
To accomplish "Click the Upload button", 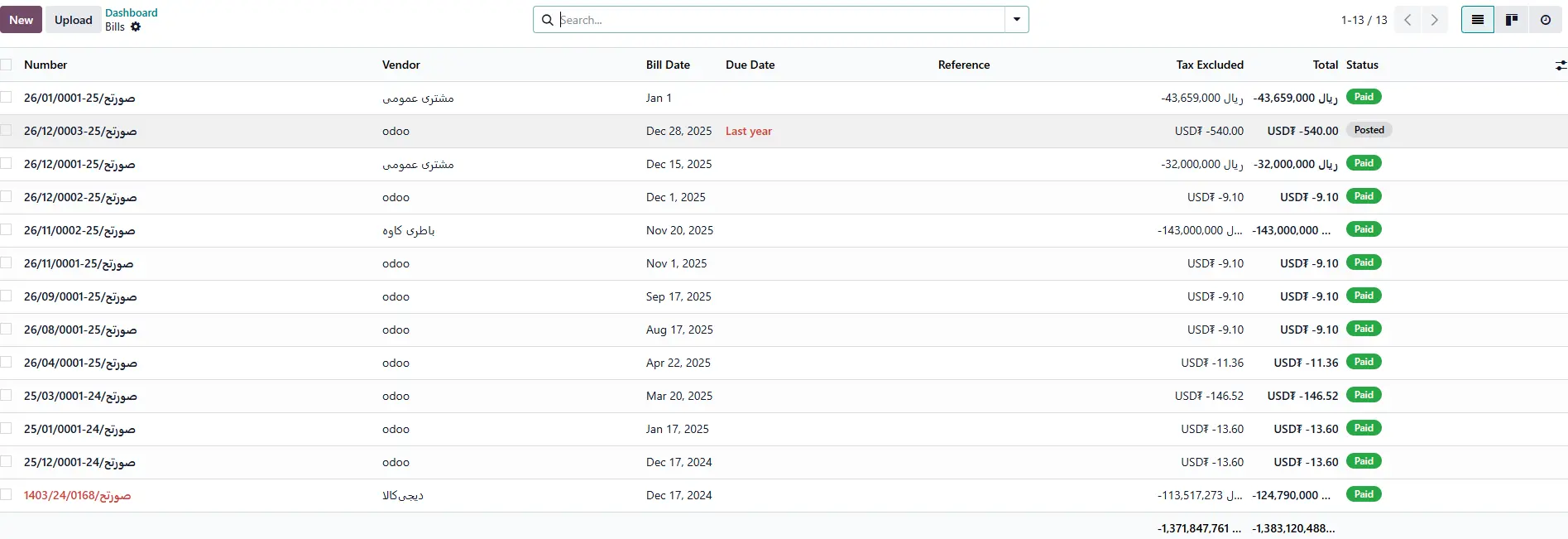I will click(x=73, y=20).
